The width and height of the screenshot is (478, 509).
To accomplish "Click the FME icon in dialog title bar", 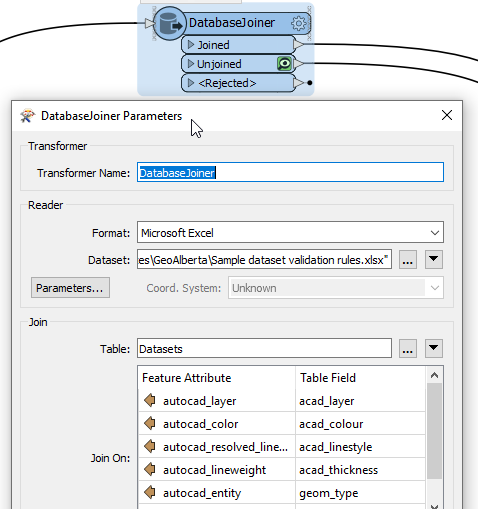I will [x=27, y=116].
